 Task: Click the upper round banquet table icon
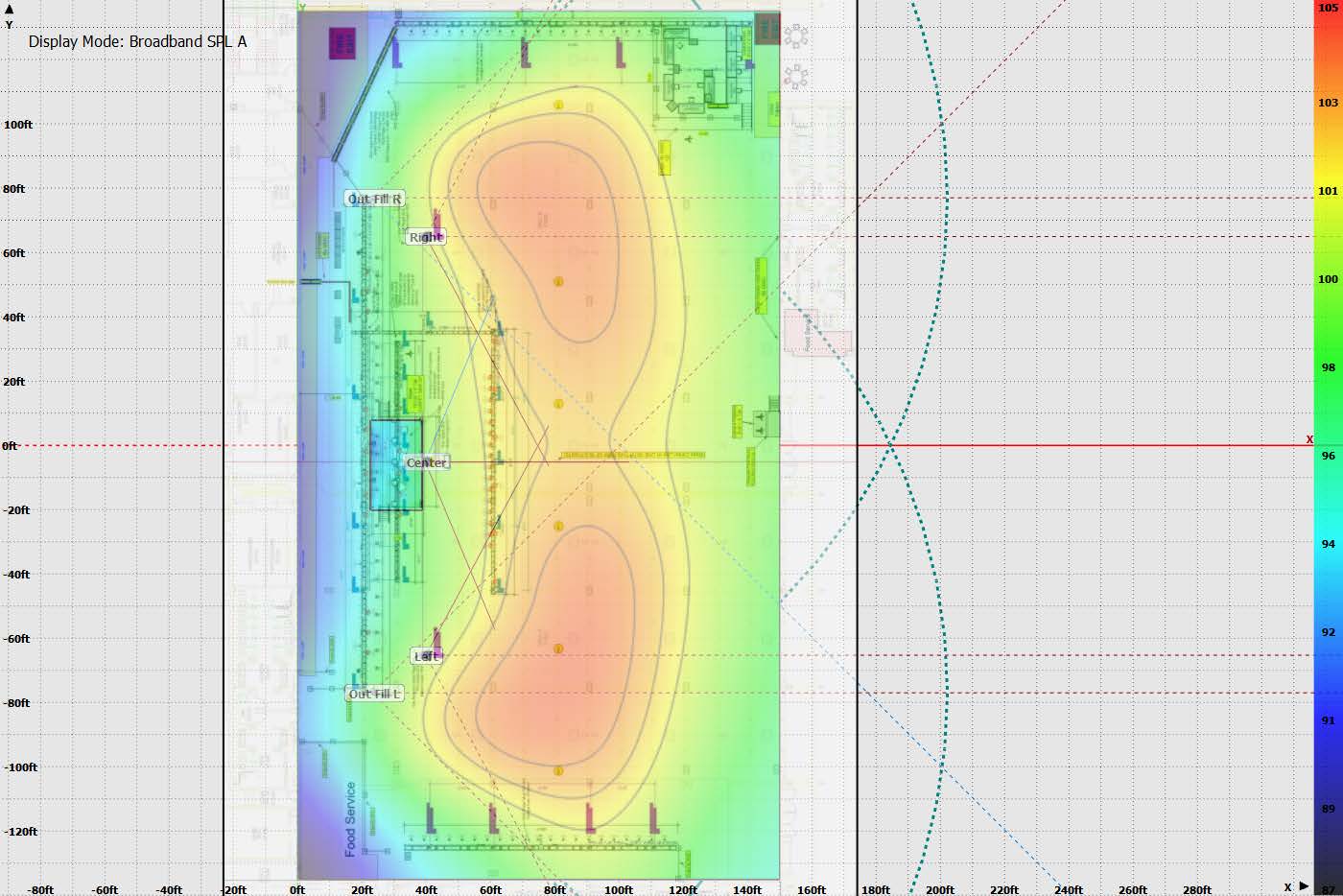(796, 36)
